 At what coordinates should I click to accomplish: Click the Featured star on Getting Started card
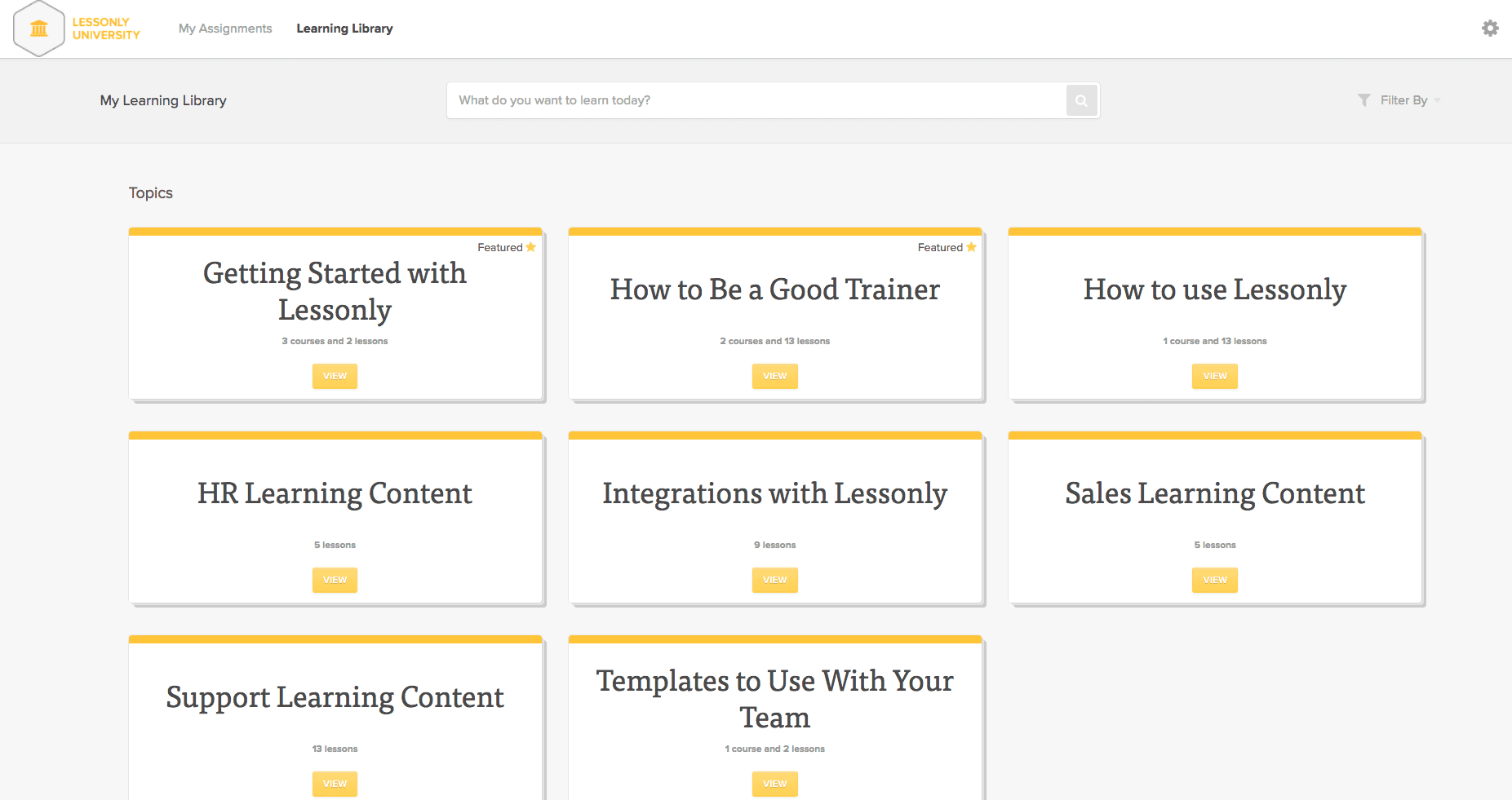click(x=530, y=247)
